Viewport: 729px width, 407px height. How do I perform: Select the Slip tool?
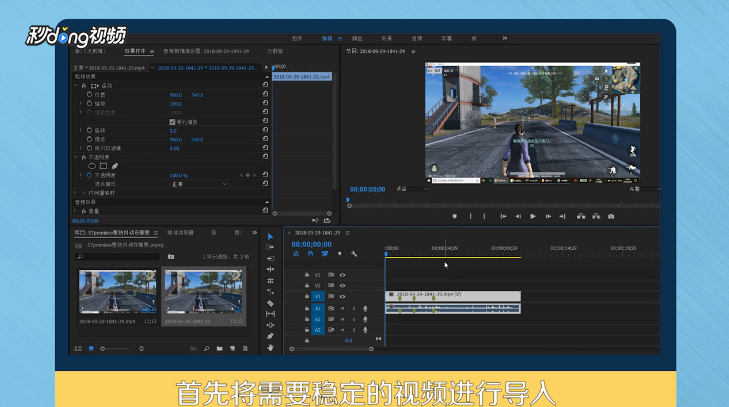tap(270, 314)
